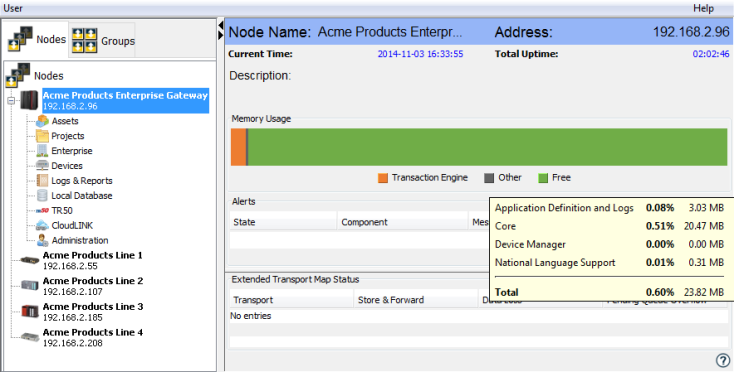734x372 pixels.
Task: Click the Enterprise building icon
Action: pyautogui.click(x=42, y=151)
